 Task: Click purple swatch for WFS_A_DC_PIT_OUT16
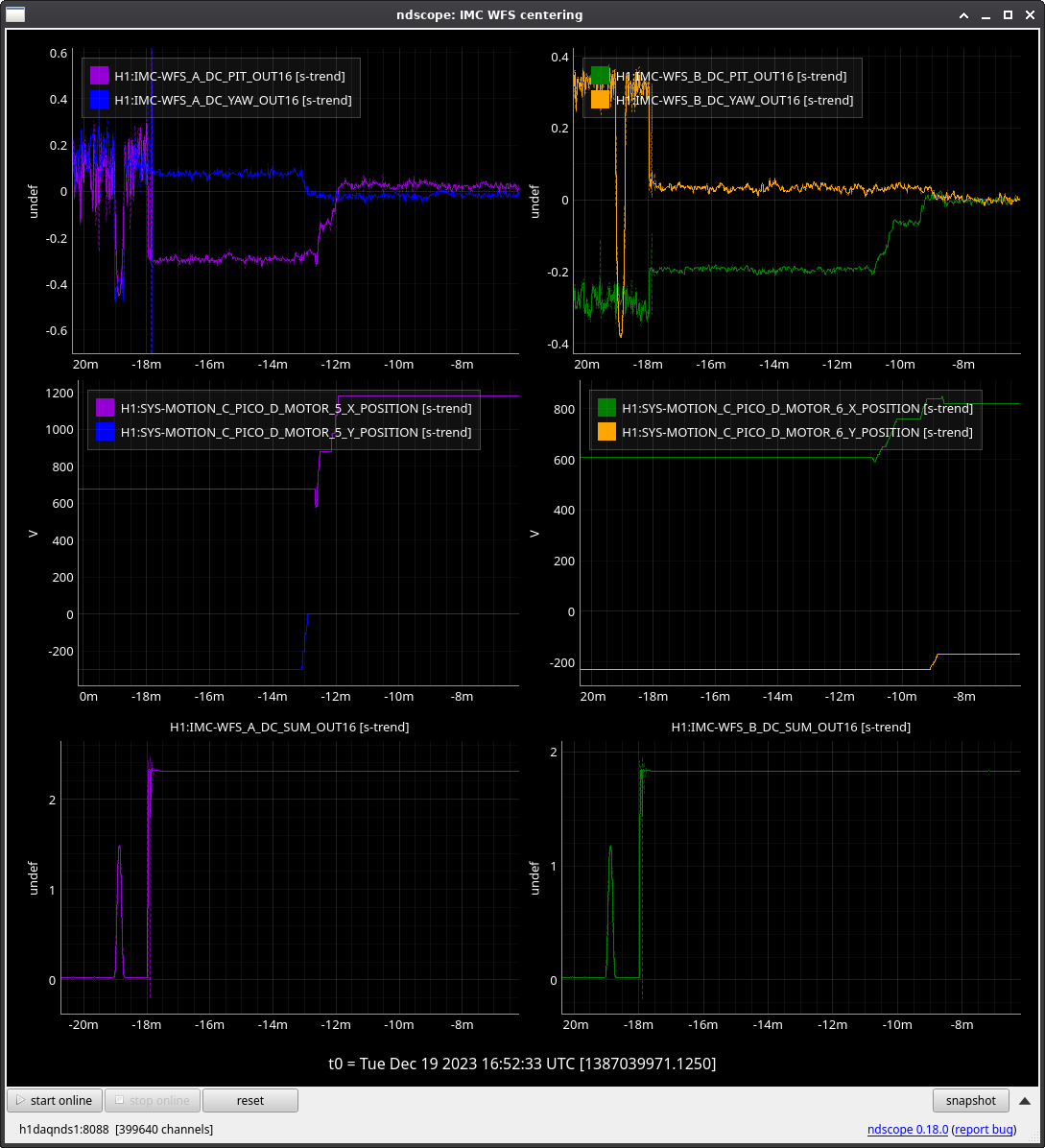coord(99,76)
